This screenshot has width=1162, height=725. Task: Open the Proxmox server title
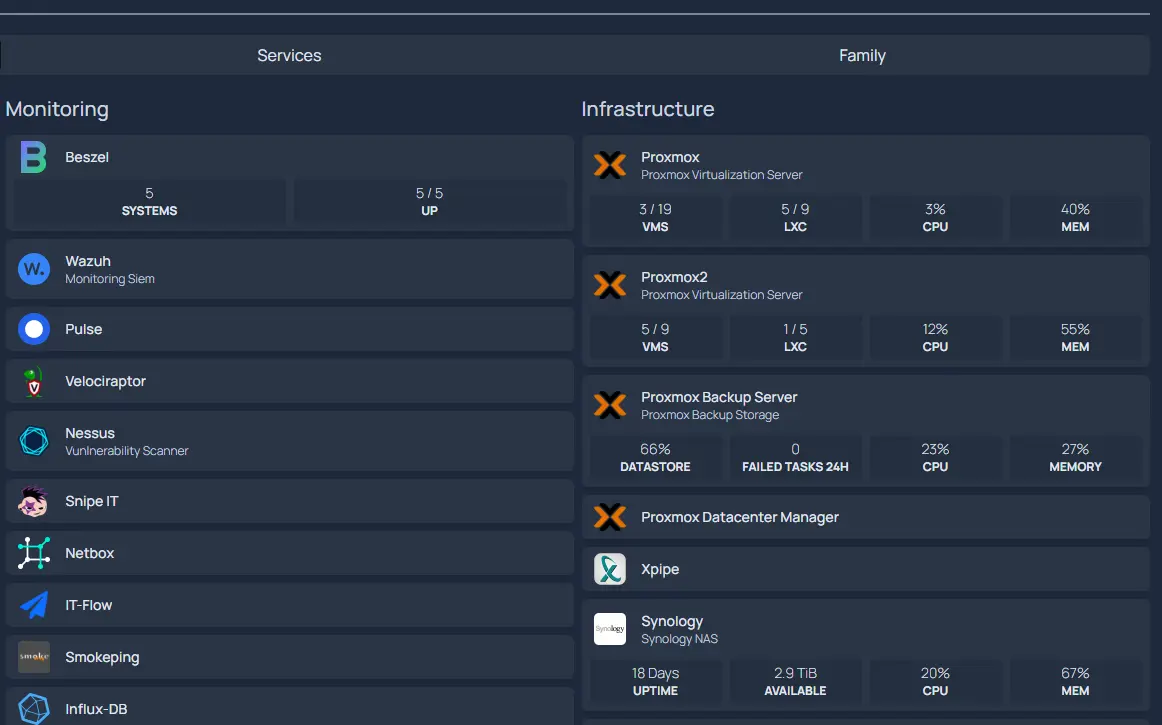click(x=670, y=157)
